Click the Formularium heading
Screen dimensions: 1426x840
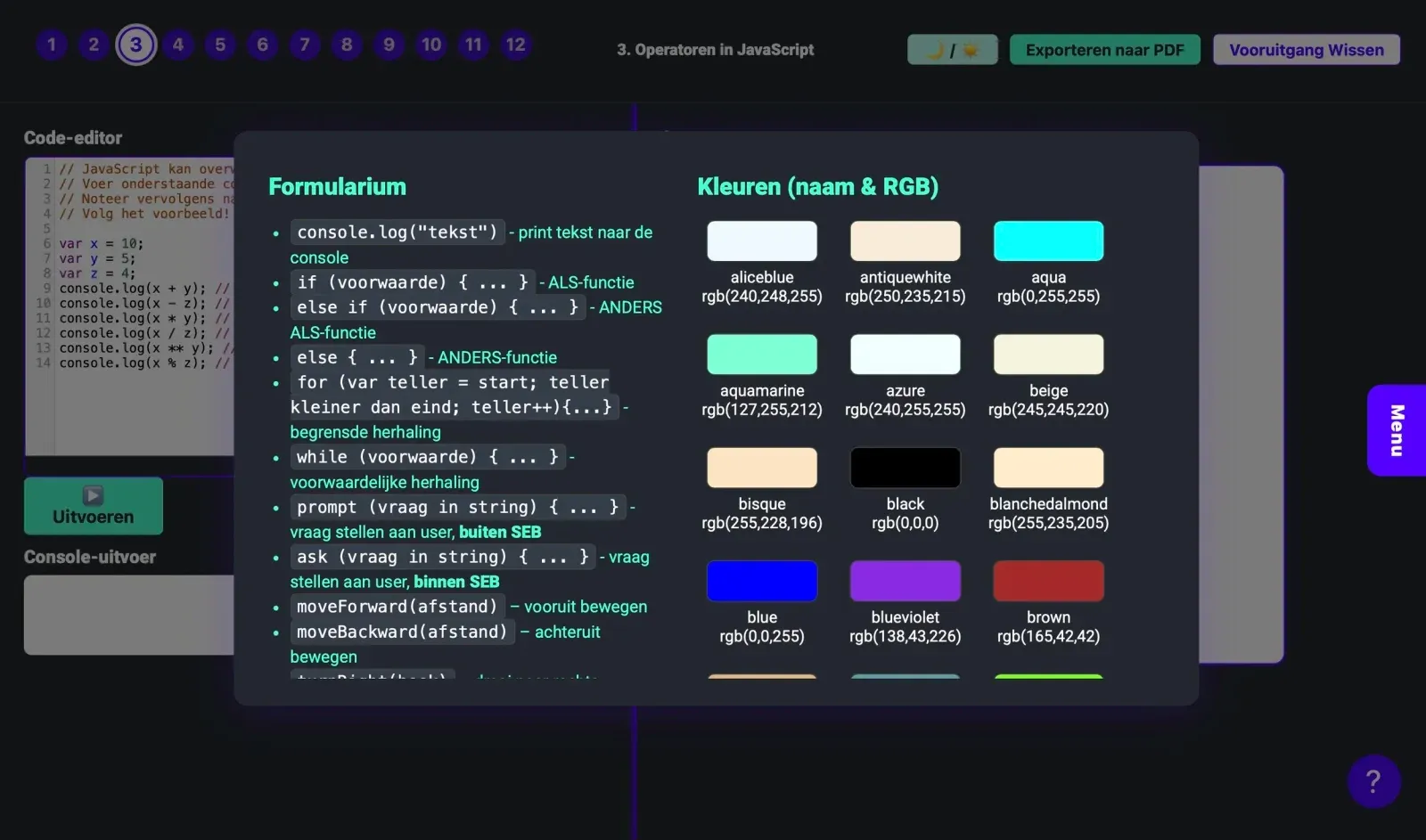(x=337, y=186)
